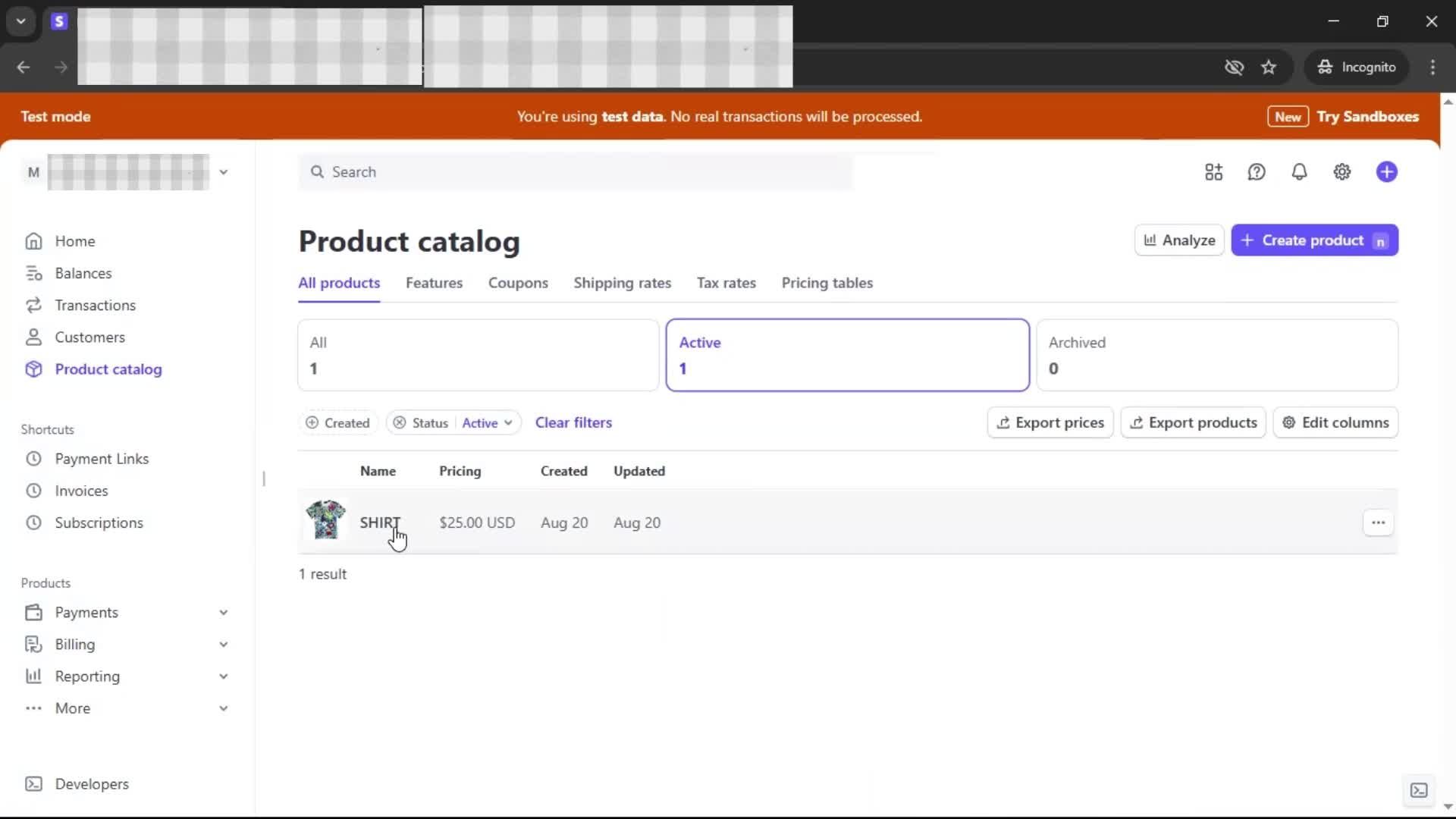The width and height of the screenshot is (1456, 819).
Task: Open the help question mark icon
Action: (1256, 172)
